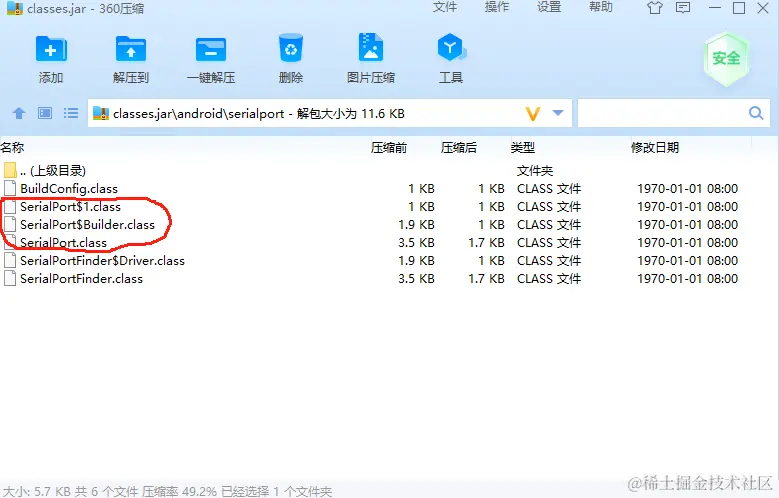
Task: Click the status bar size summary text
Action: 168,492
